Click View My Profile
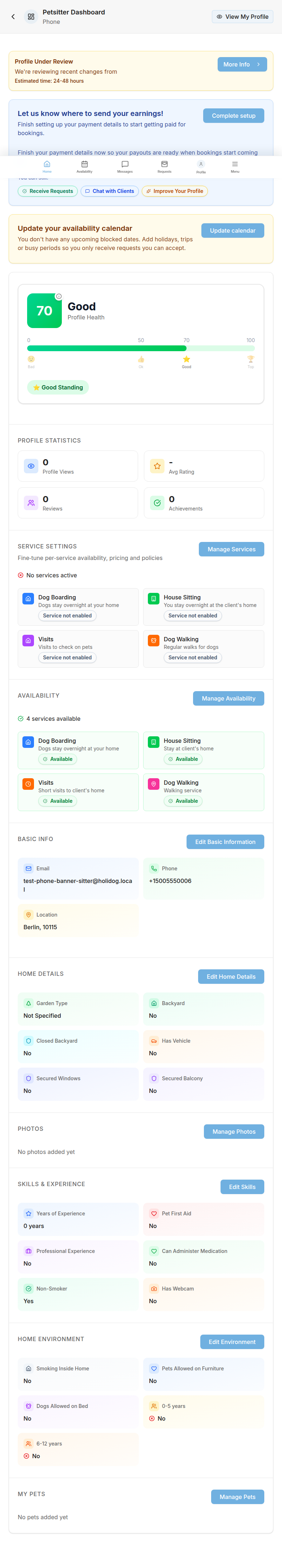 242,16
